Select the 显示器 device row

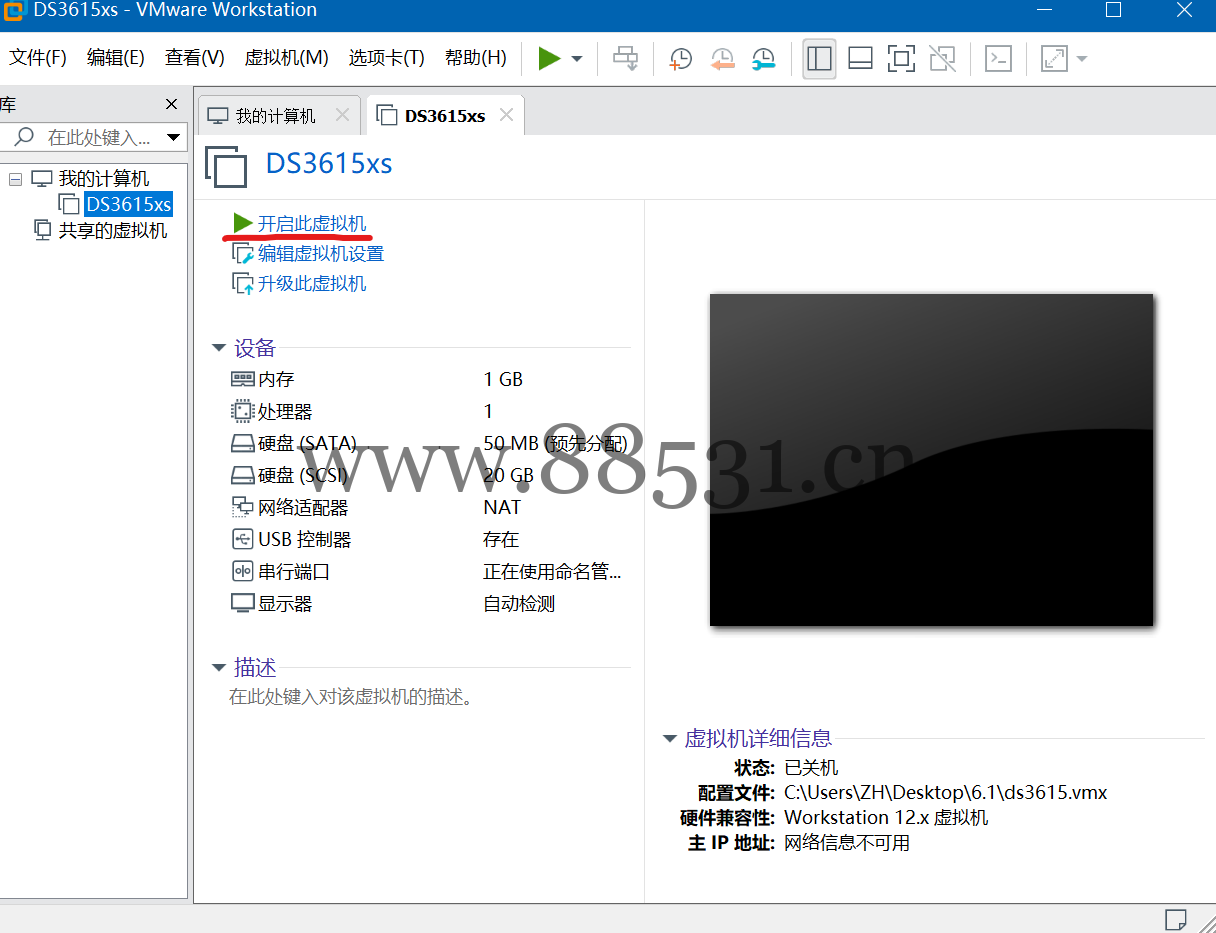point(430,604)
